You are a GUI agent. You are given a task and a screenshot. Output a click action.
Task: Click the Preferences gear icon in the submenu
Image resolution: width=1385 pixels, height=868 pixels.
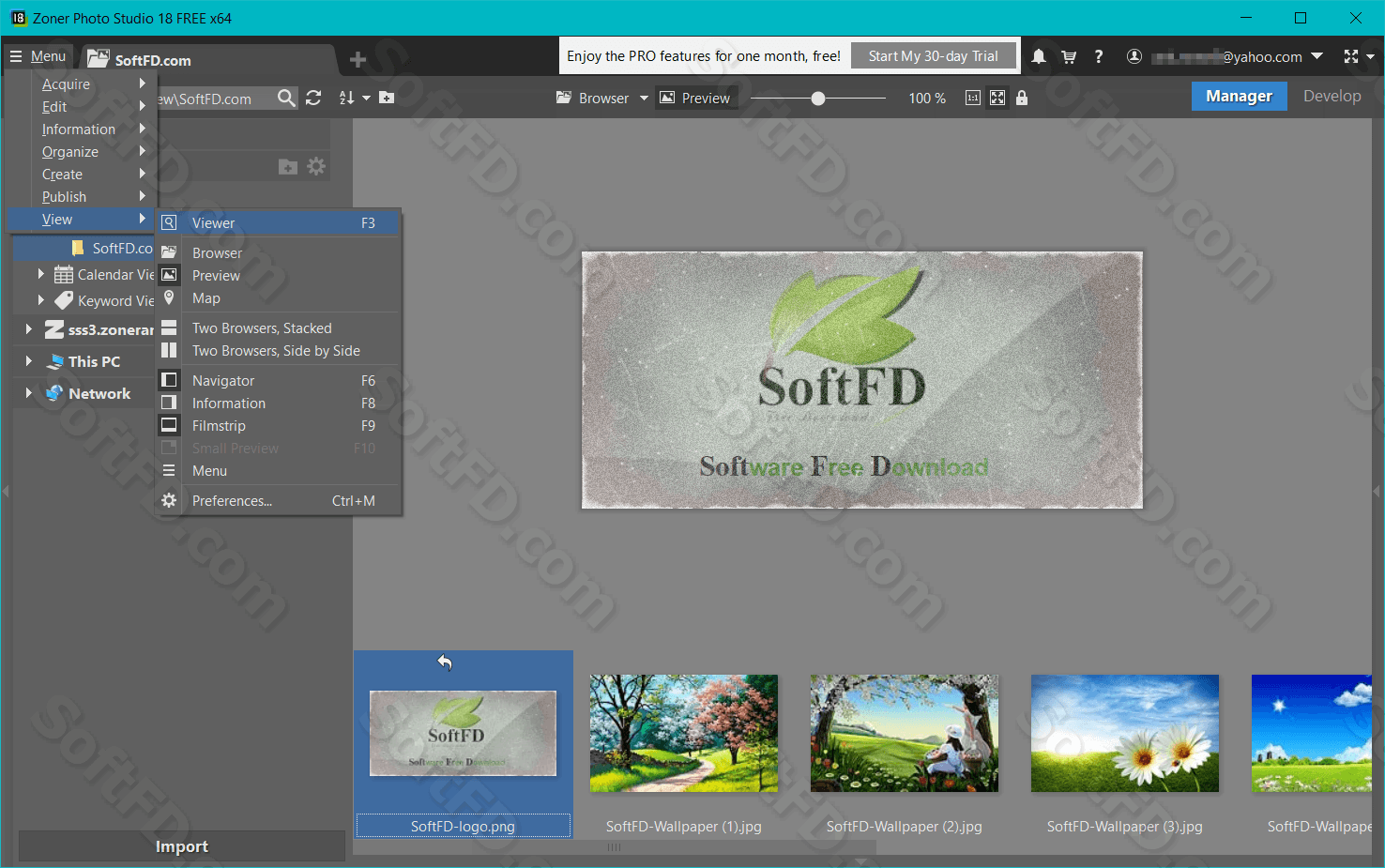tap(169, 500)
